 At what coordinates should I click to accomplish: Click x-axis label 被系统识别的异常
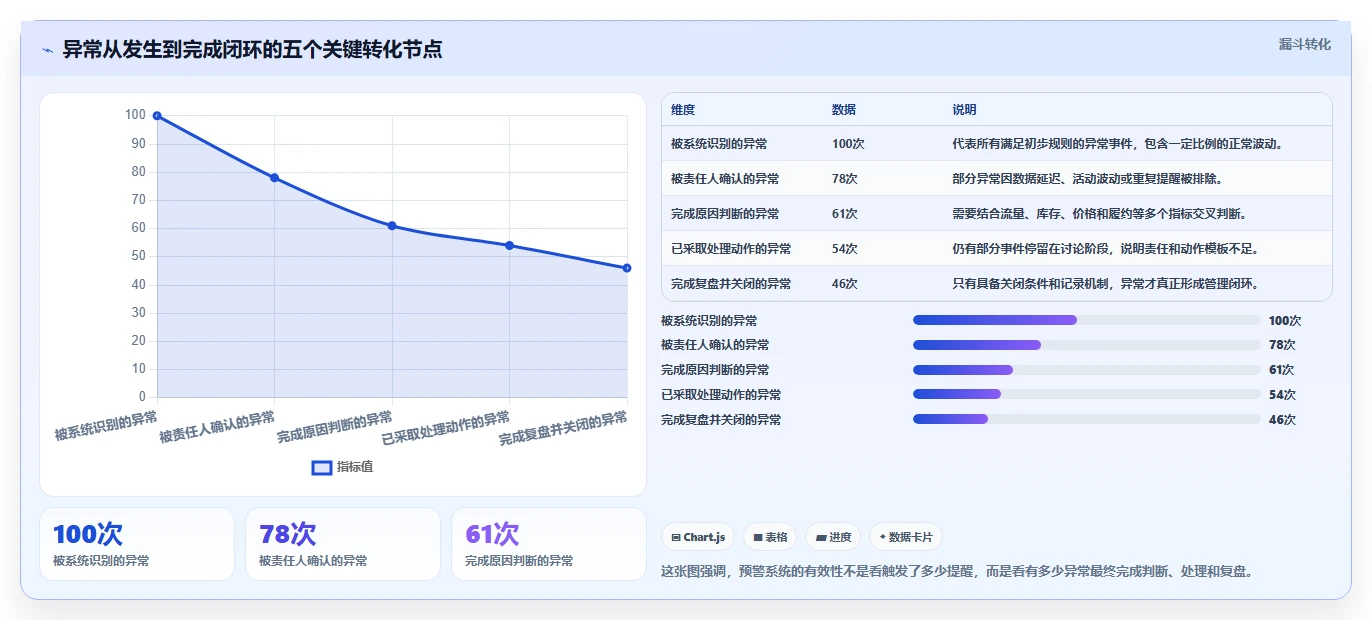[x=106, y=426]
